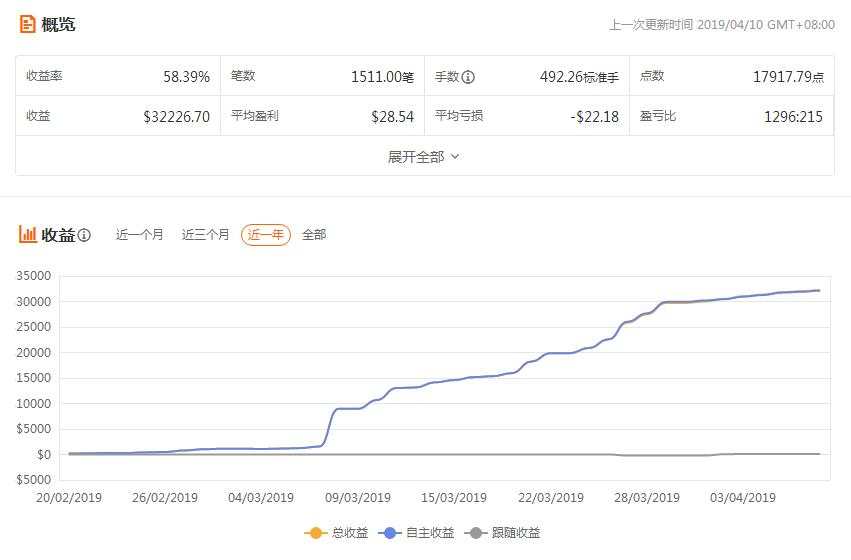Click the x-axis date 09/03/2019
The width and height of the screenshot is (851, 560).
358,498
